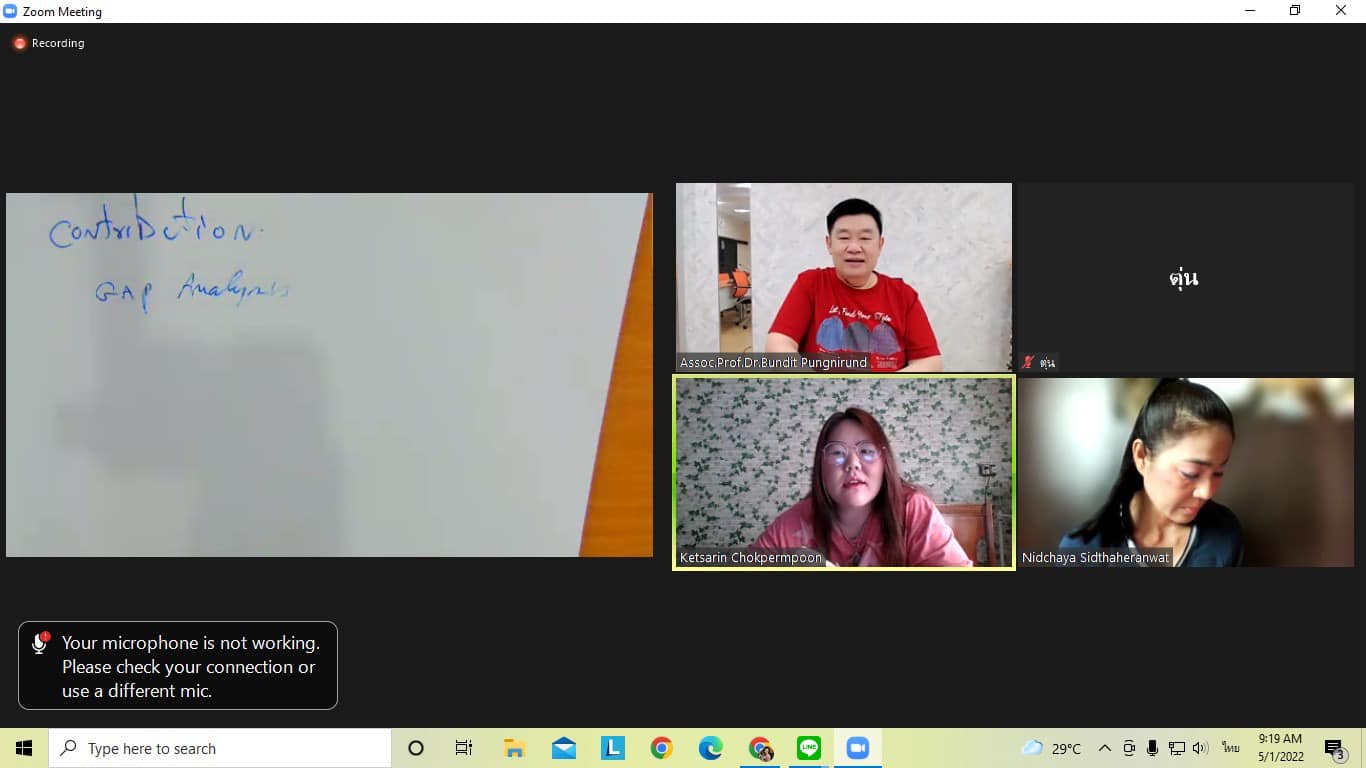Select Ketsarin Chokpermpoon's video tile
Viewport: 1366px width, 768px height.
point(844,472)
